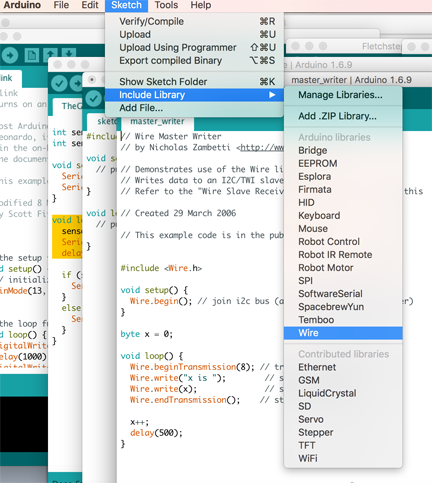Click Verify checkmark in second Arduino window
This screenshot has height=483, width=432.
click(59, 83)
